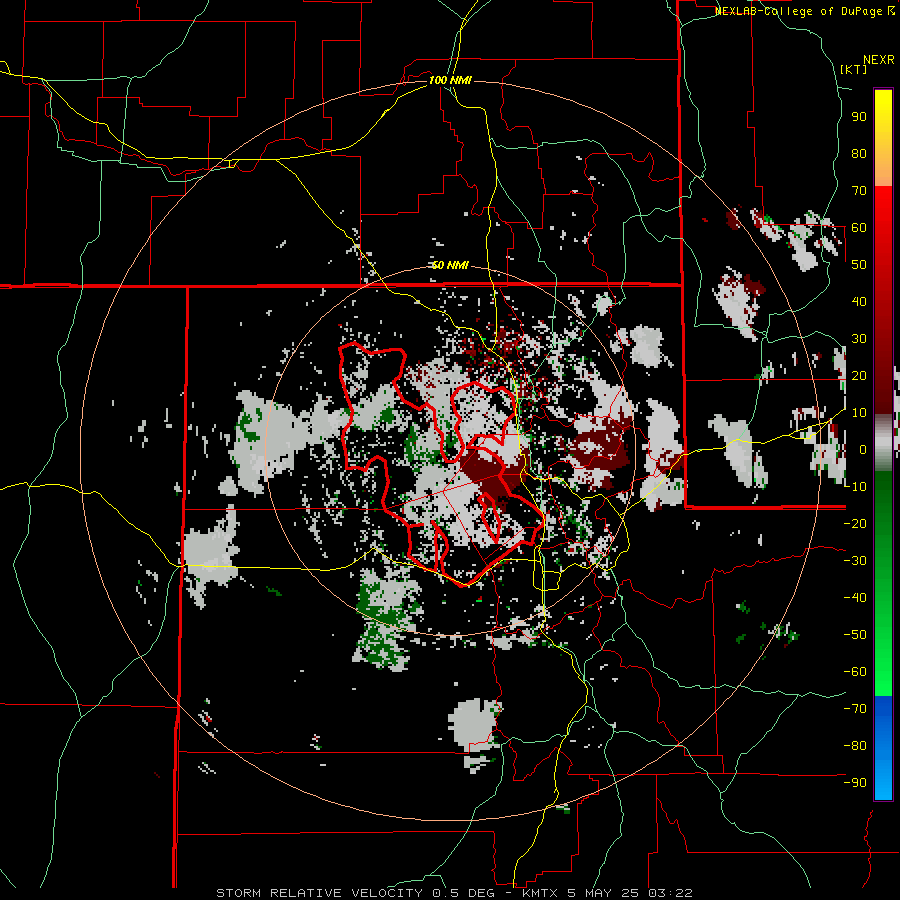Click the 100 NMI range ring label

[450, 80]
